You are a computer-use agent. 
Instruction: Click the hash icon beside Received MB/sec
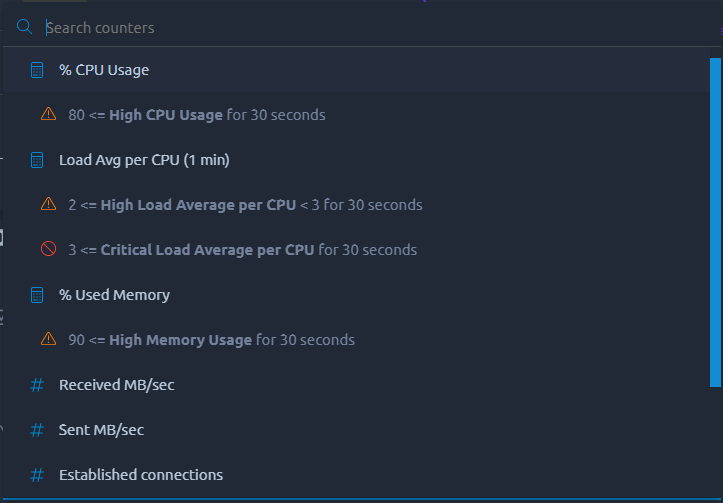(37, 385)
